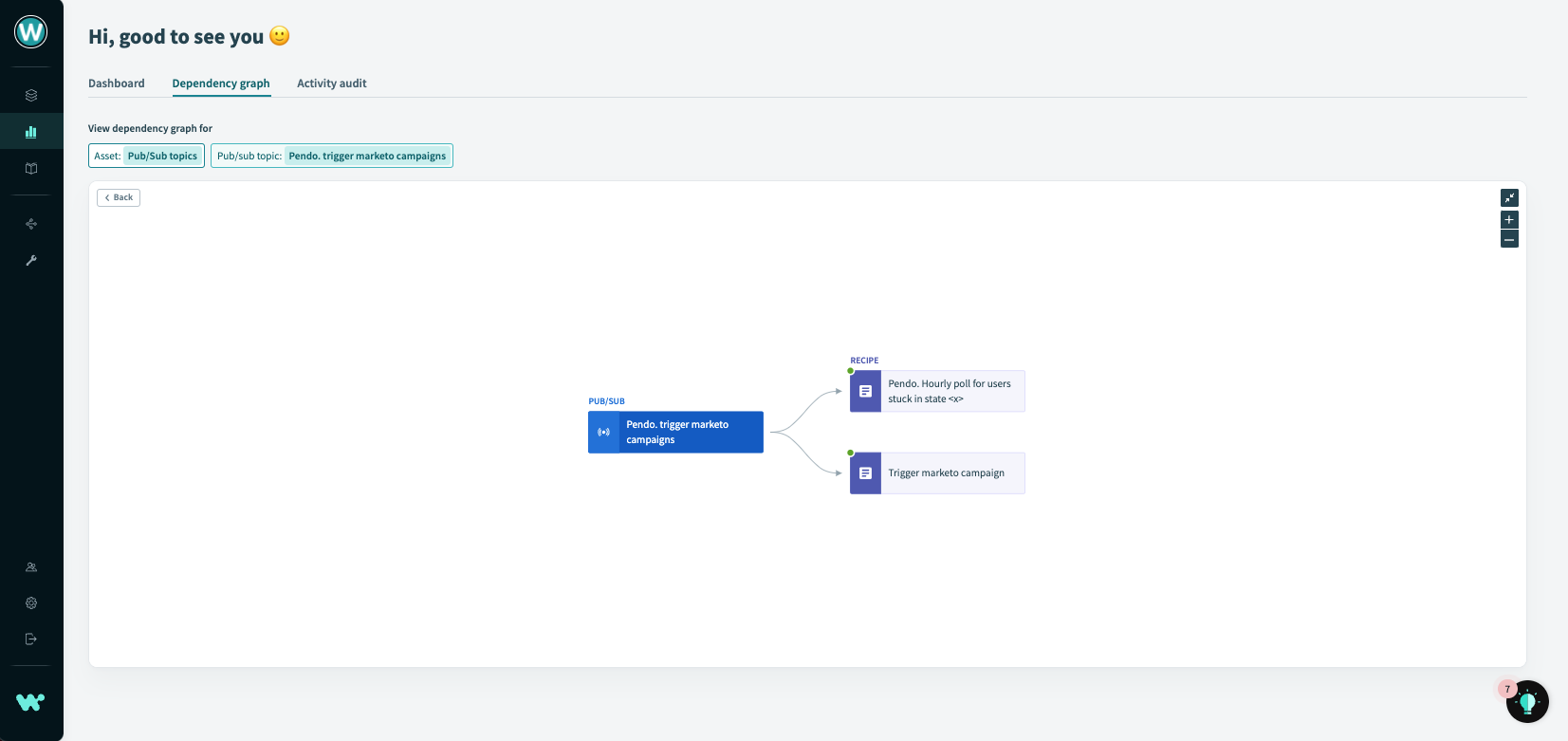Select the dashboard bar chart sidebar icon
The height and width of the screenshot is (741, 1568).
(x=31, y=132)
